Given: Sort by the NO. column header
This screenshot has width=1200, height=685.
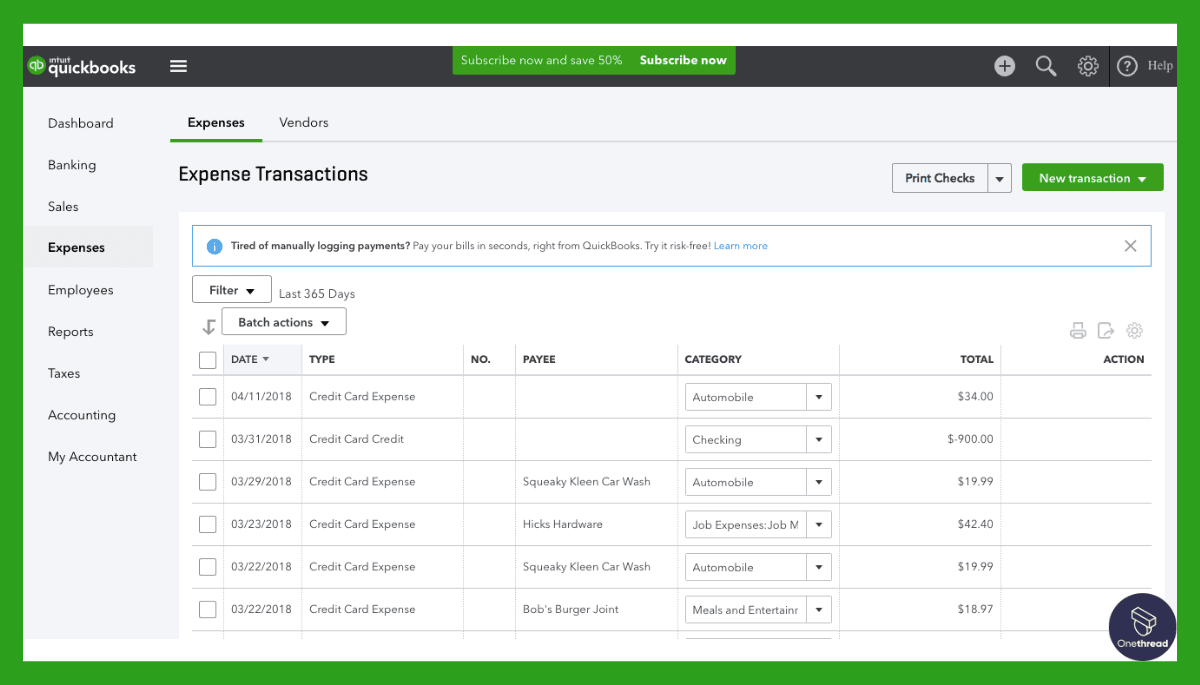Looking at the screenshot, I should (480, 359).
